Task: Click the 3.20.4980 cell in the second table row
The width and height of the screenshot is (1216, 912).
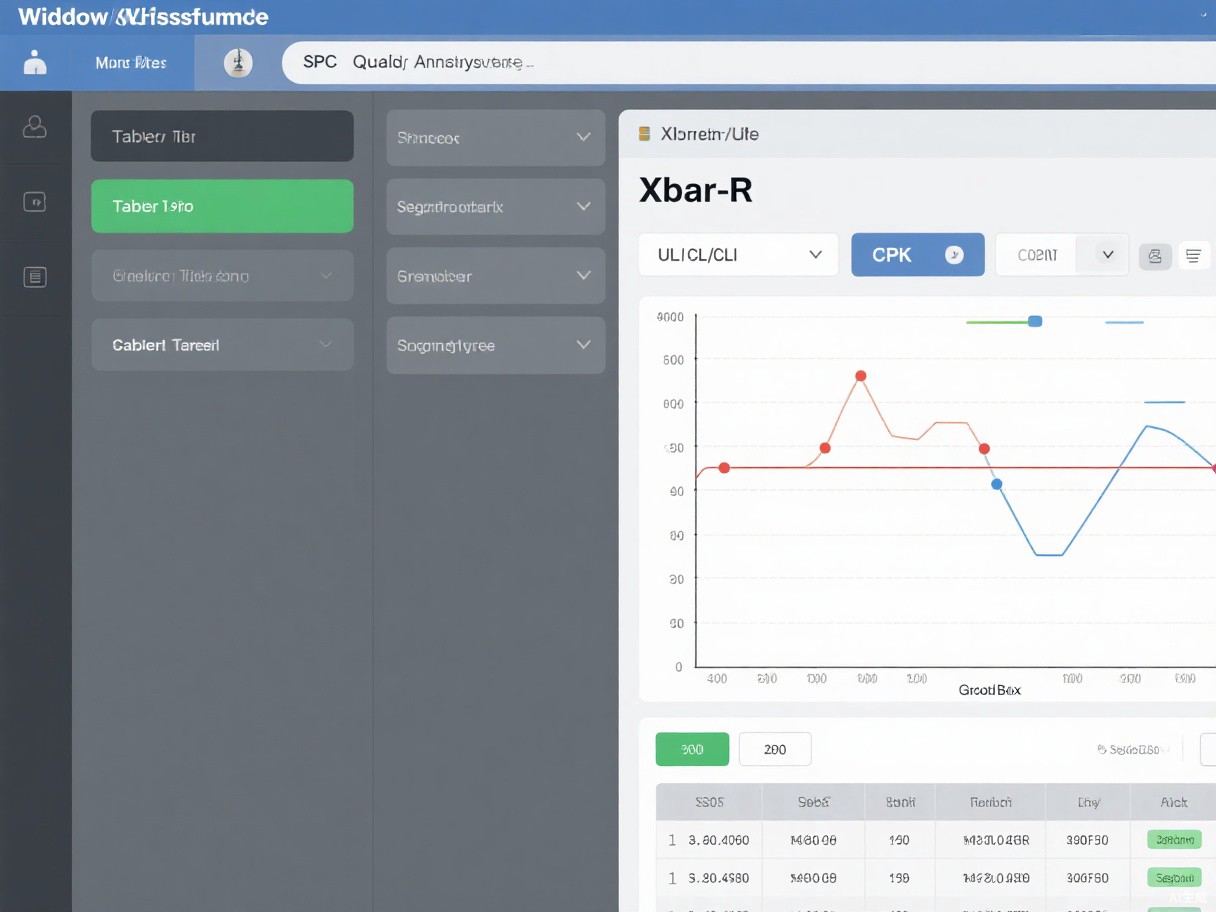Action: click(719, 878)
